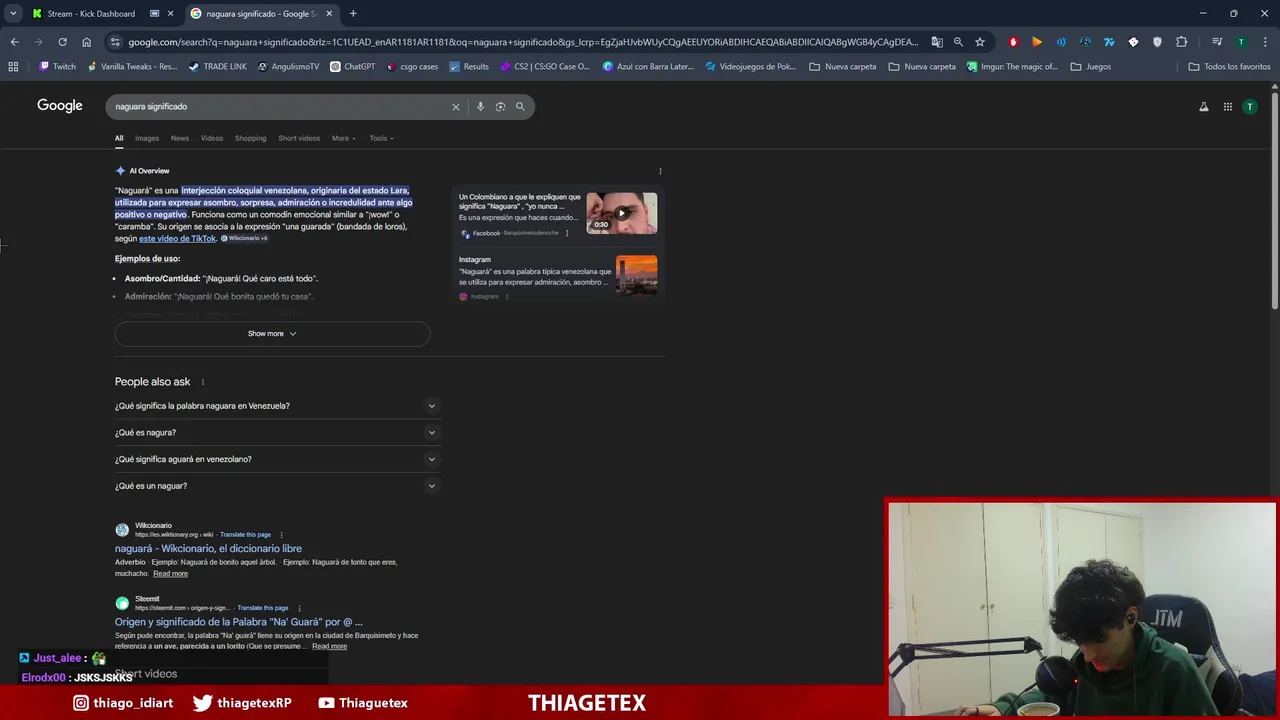Open Google Lens image search icon

[x=500, y=106]
